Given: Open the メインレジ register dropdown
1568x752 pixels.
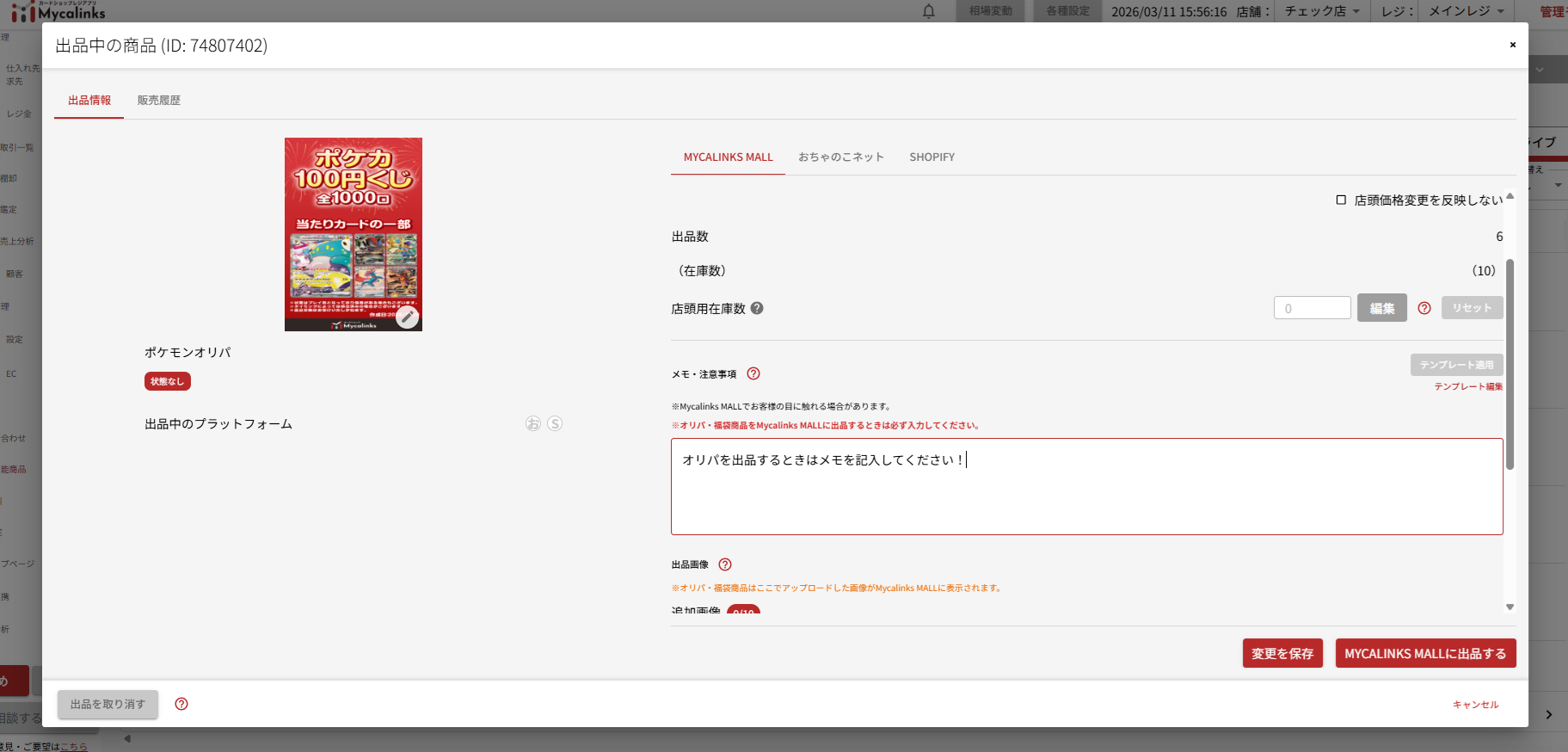Looking at the screenshot, I should (x=1467, y=11).
